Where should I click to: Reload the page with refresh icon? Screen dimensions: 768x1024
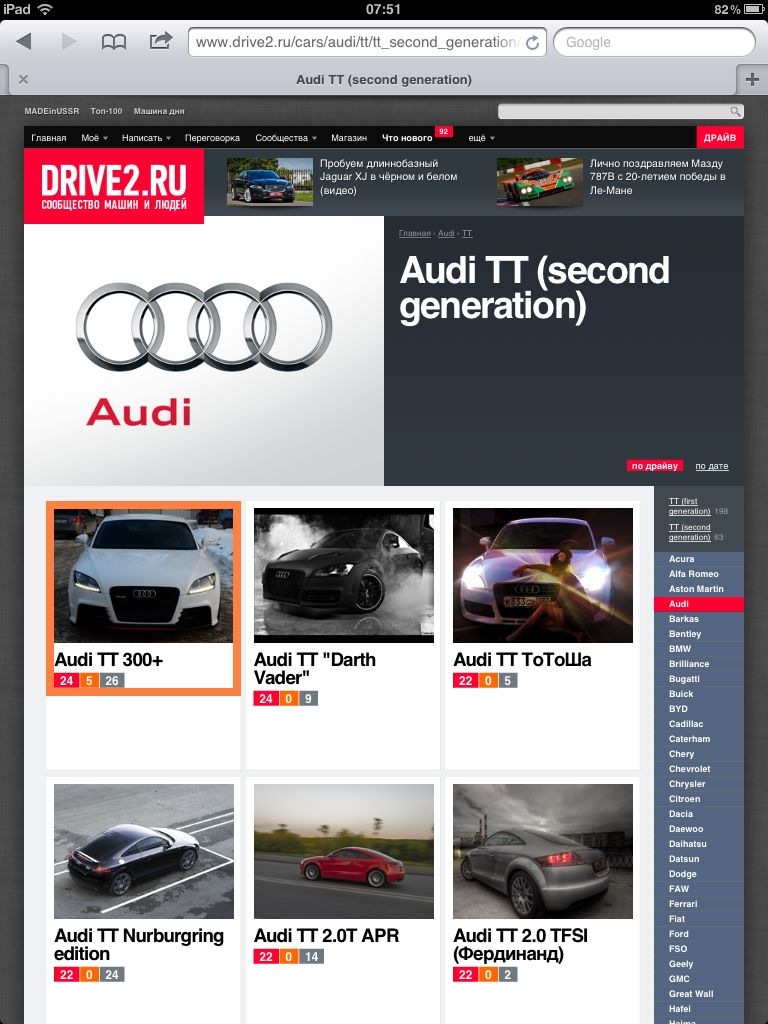tap(533, 42)
